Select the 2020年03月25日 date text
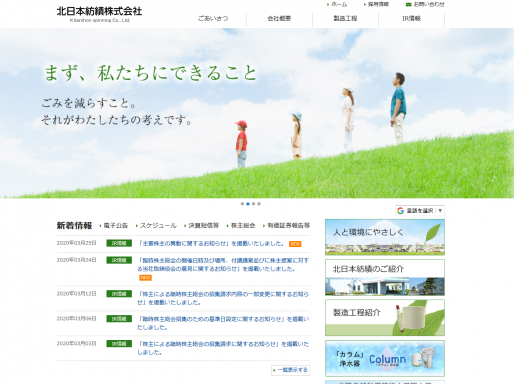 pos(76,243)
